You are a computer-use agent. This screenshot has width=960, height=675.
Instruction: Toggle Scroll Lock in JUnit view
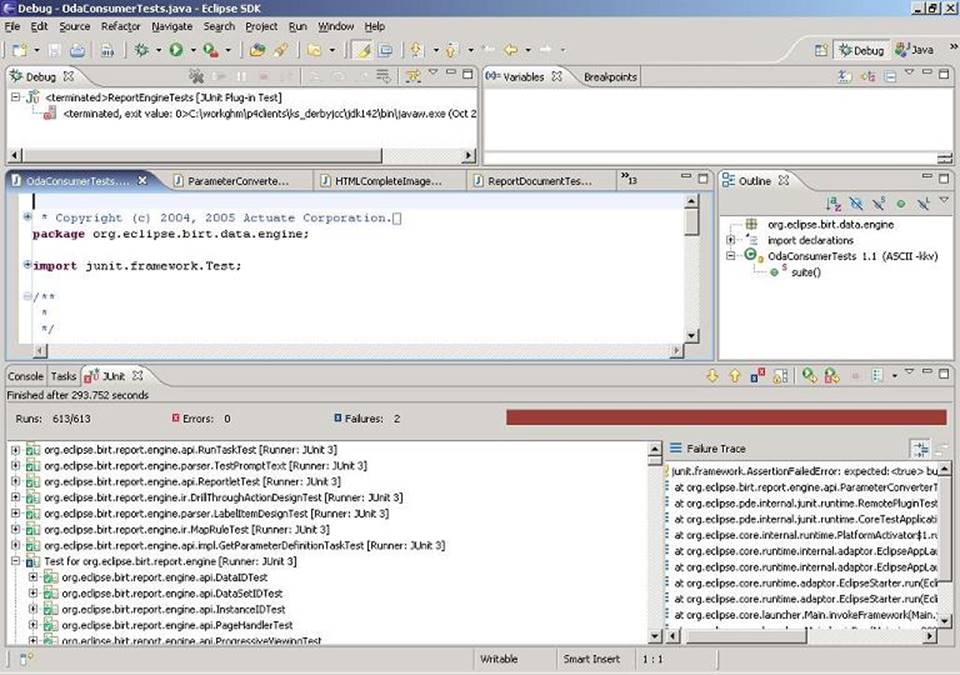coord(780,375)
